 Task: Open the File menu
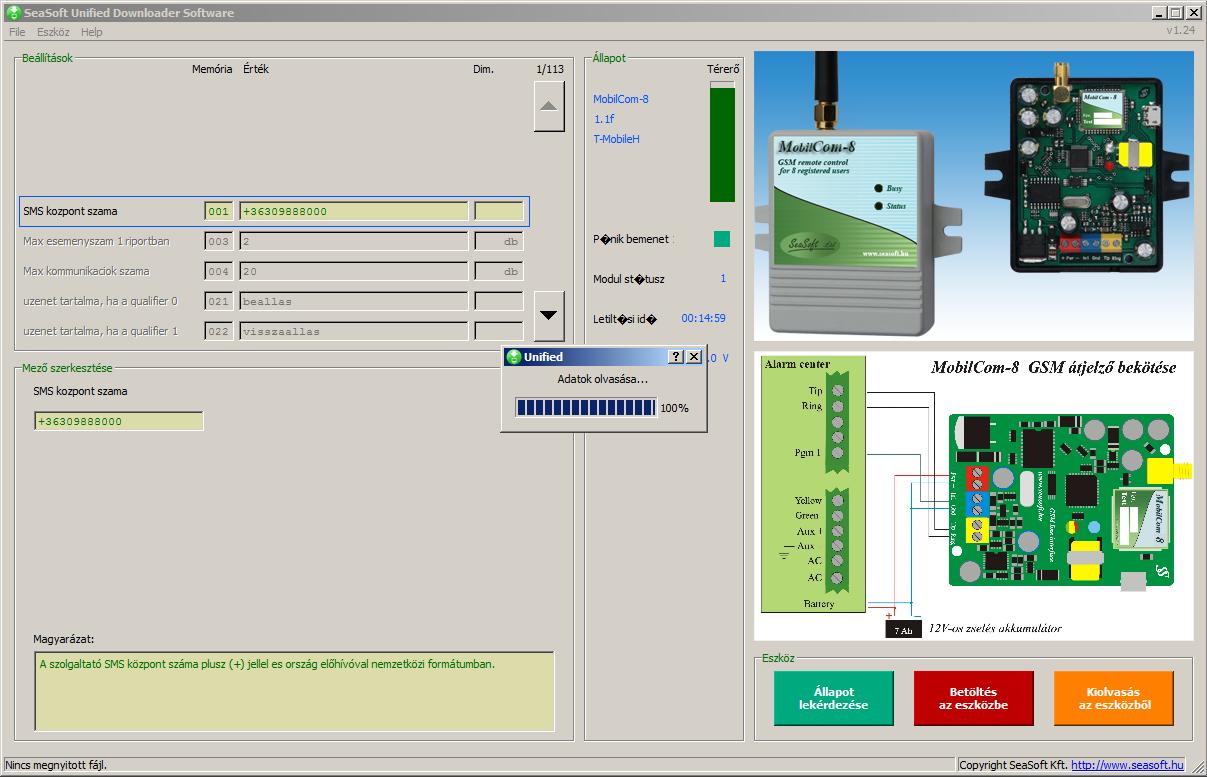[x=17, y=32]
